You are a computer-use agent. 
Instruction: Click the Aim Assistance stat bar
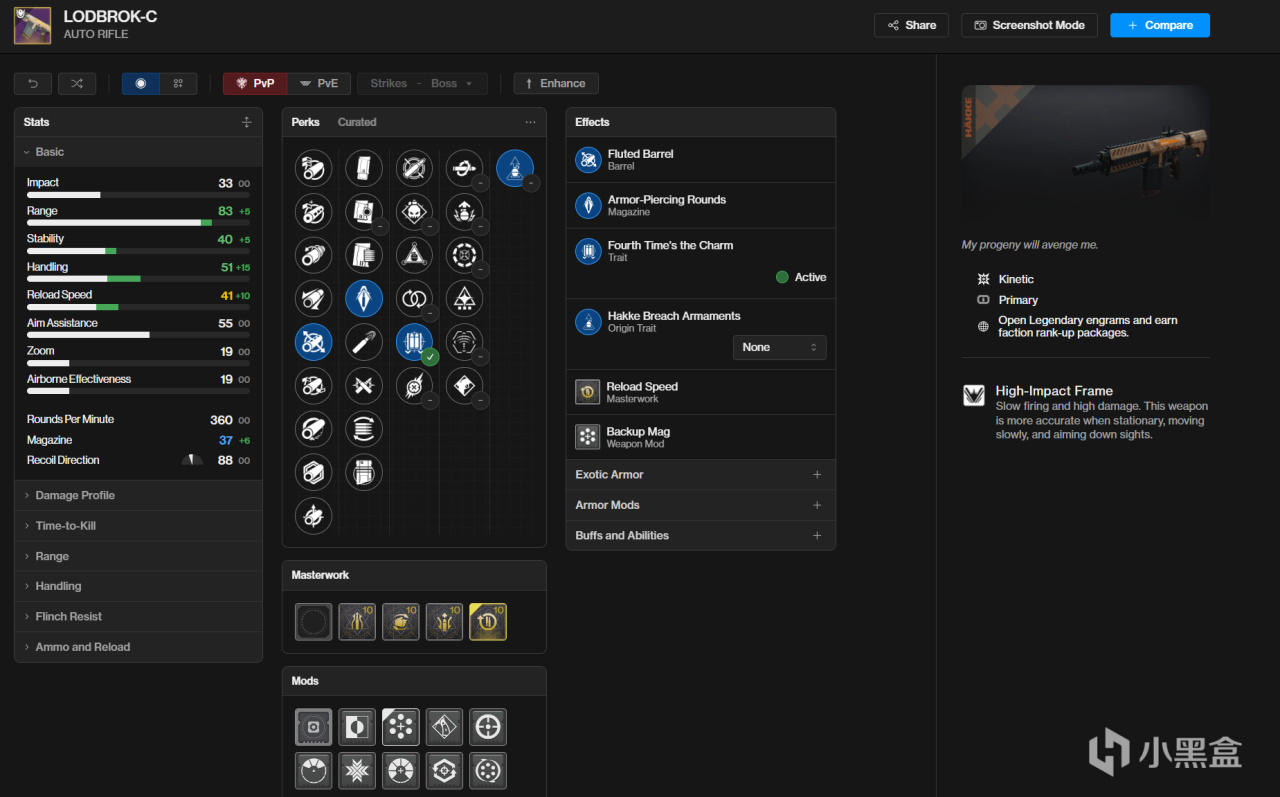click(x=138, y=335)
